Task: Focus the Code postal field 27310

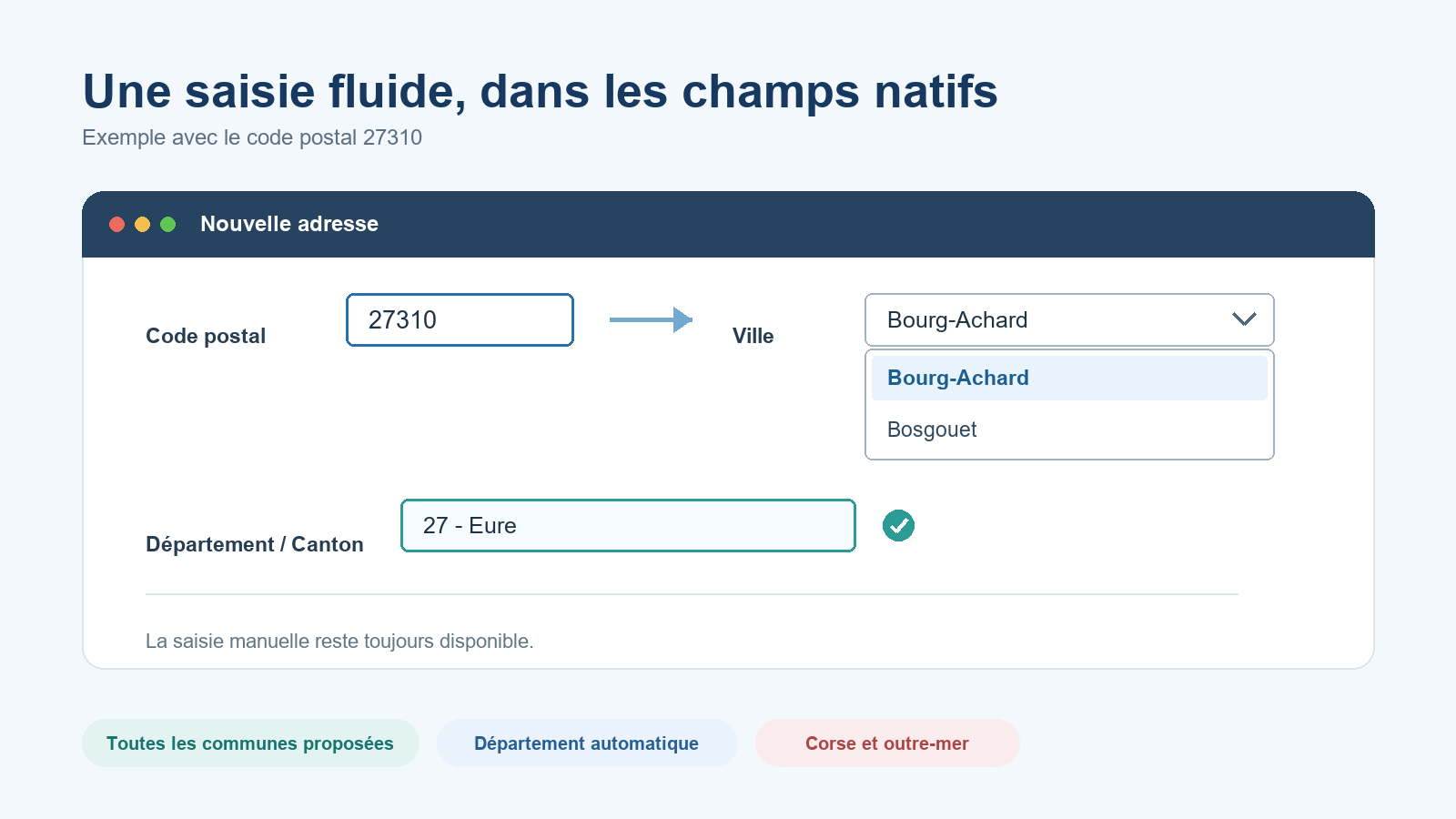Action: click(x=460, y=320)
